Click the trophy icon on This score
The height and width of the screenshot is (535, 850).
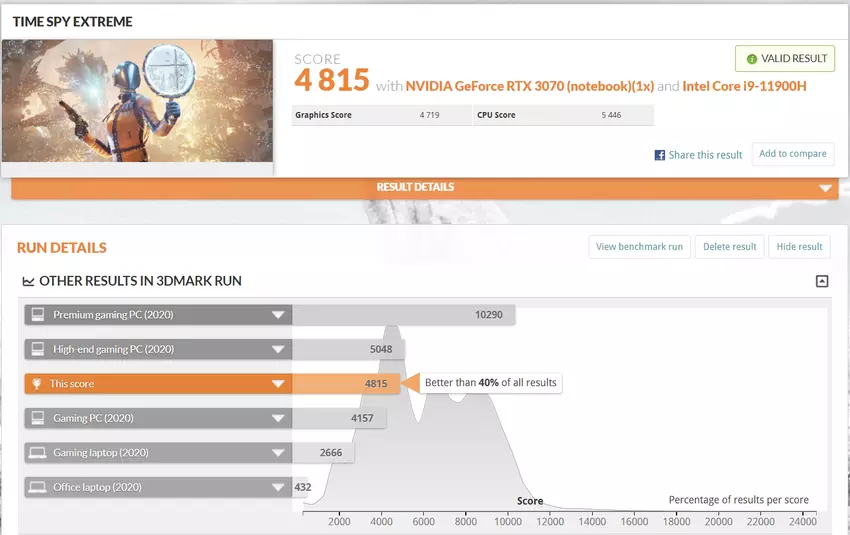(38, 384)
